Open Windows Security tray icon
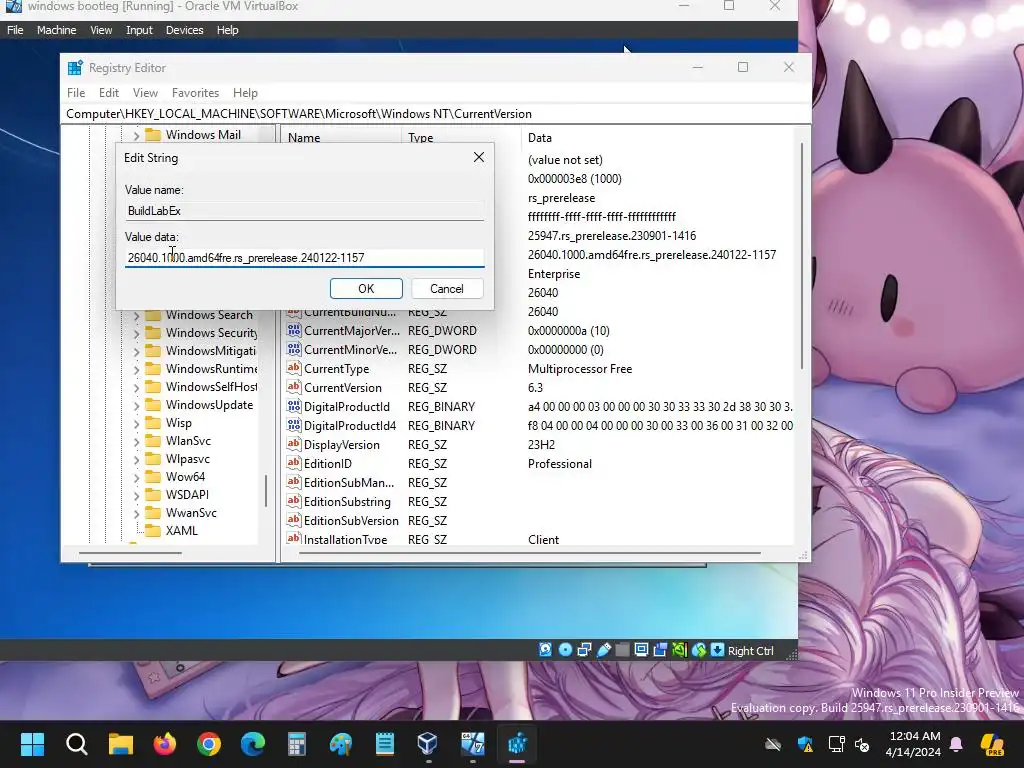 click(x=805, y=744)
